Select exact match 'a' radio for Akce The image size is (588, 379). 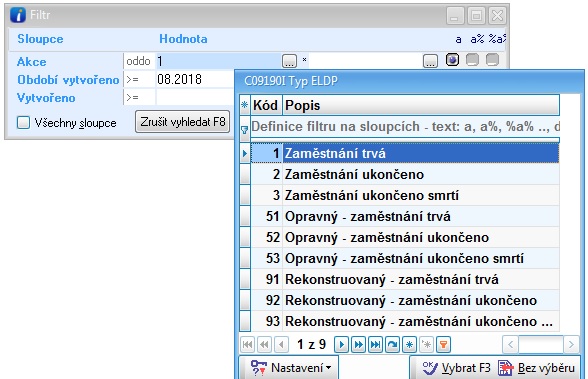coord(452,60)
